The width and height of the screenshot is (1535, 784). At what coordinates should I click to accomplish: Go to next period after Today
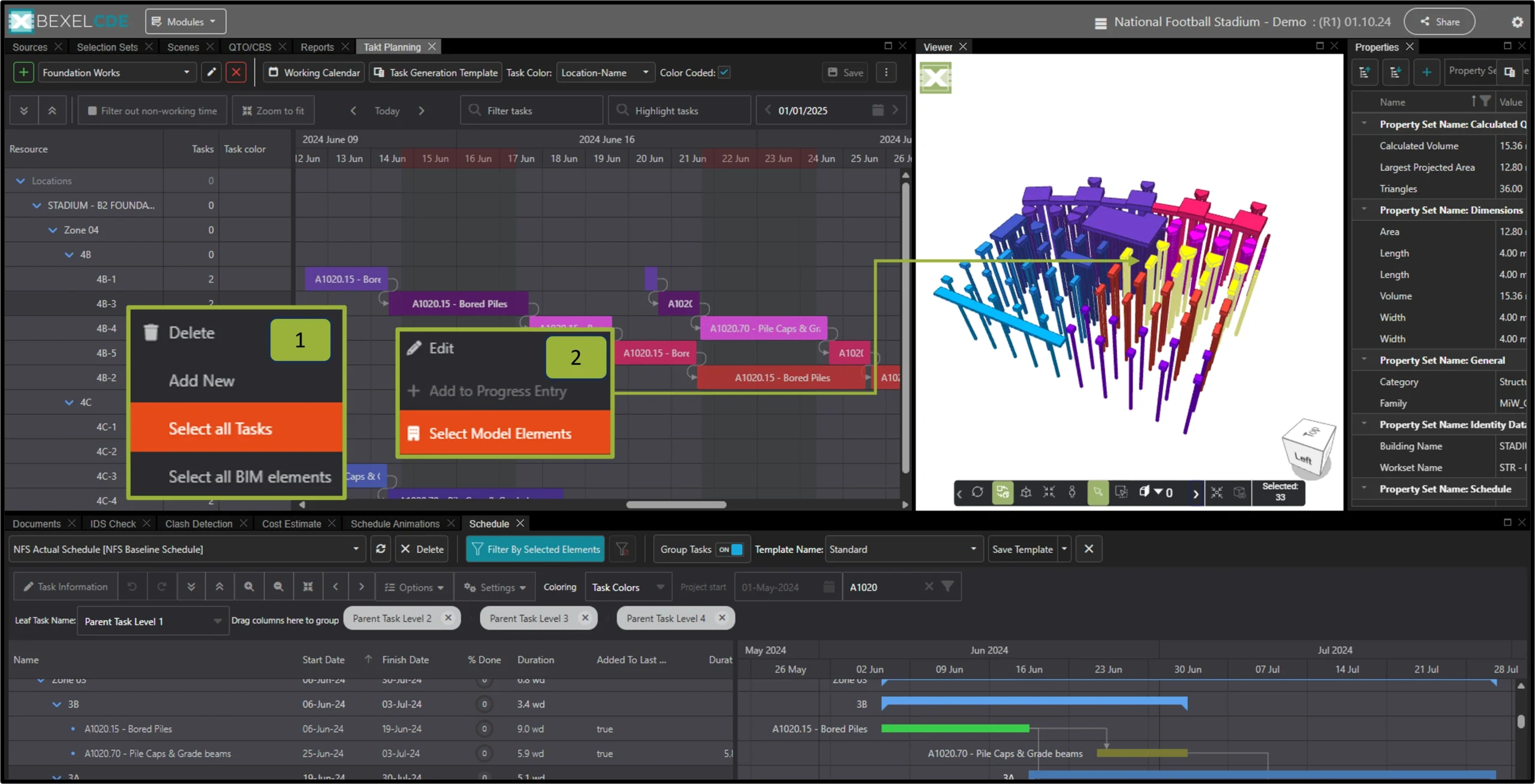(422, 111)
